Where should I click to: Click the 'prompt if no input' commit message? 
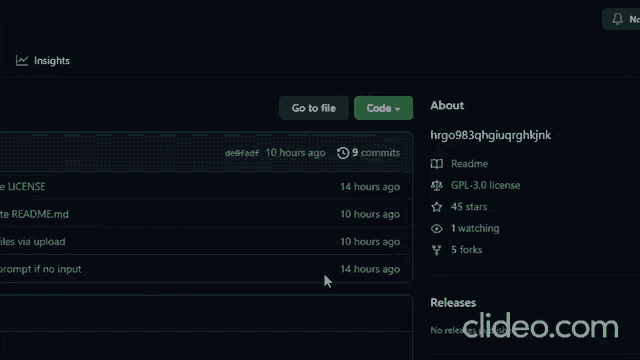[41, 269]
